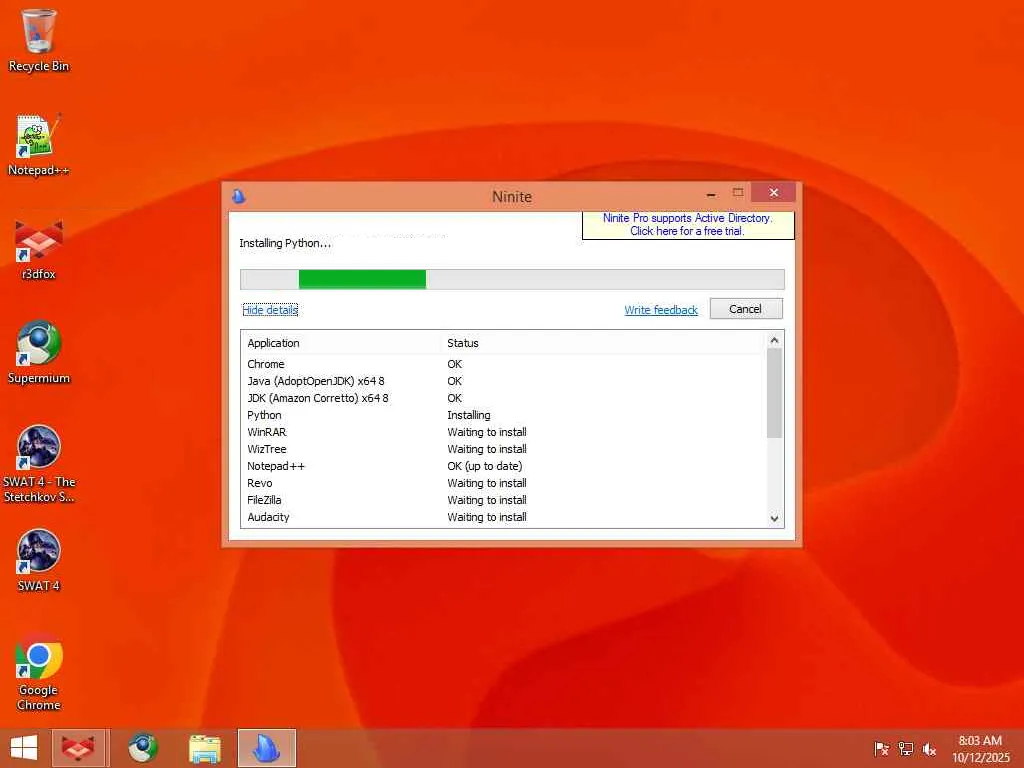Select the JDK (Amazon Corretto) x64 8 row
The image size is (1024, 768).
point(503,398)
